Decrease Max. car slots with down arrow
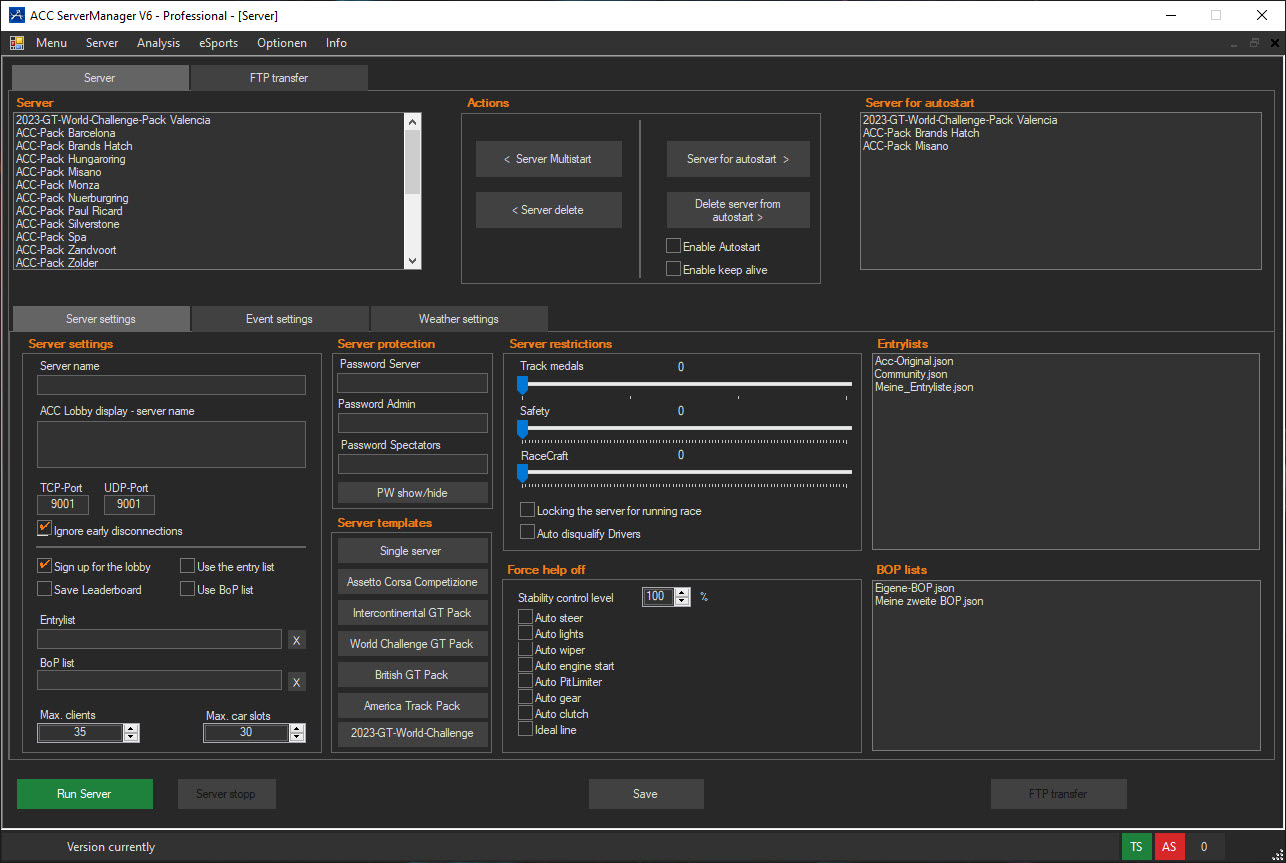The image size is (1286, 863). 296,737
